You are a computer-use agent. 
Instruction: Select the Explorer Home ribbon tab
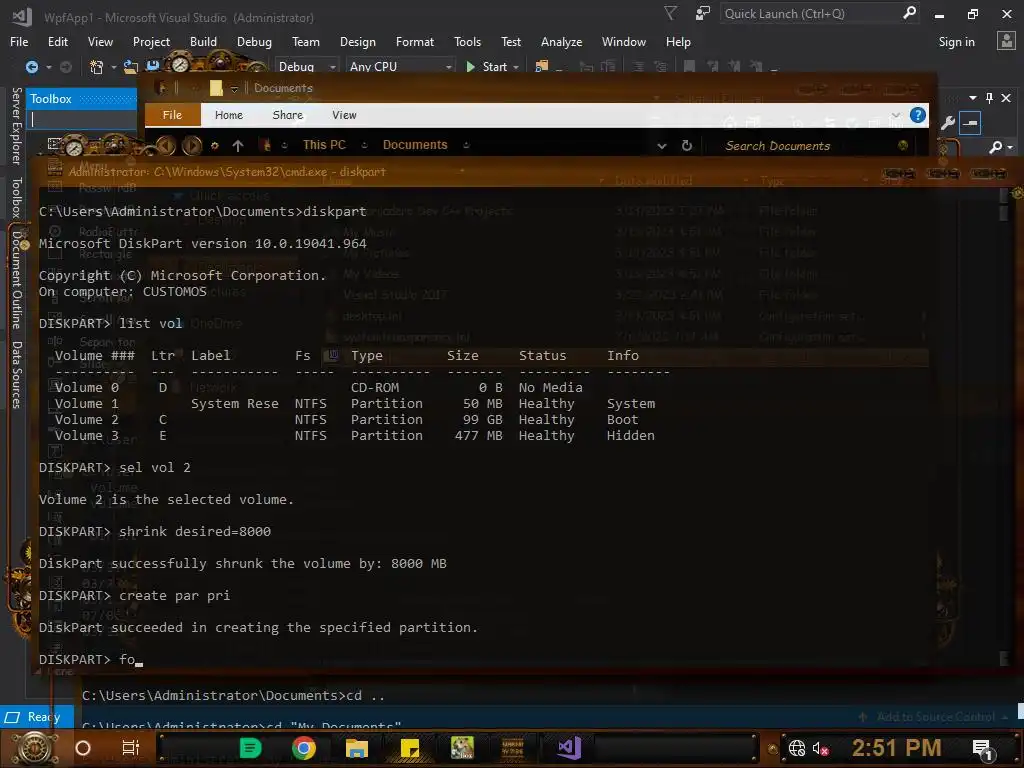pos(229,115)
